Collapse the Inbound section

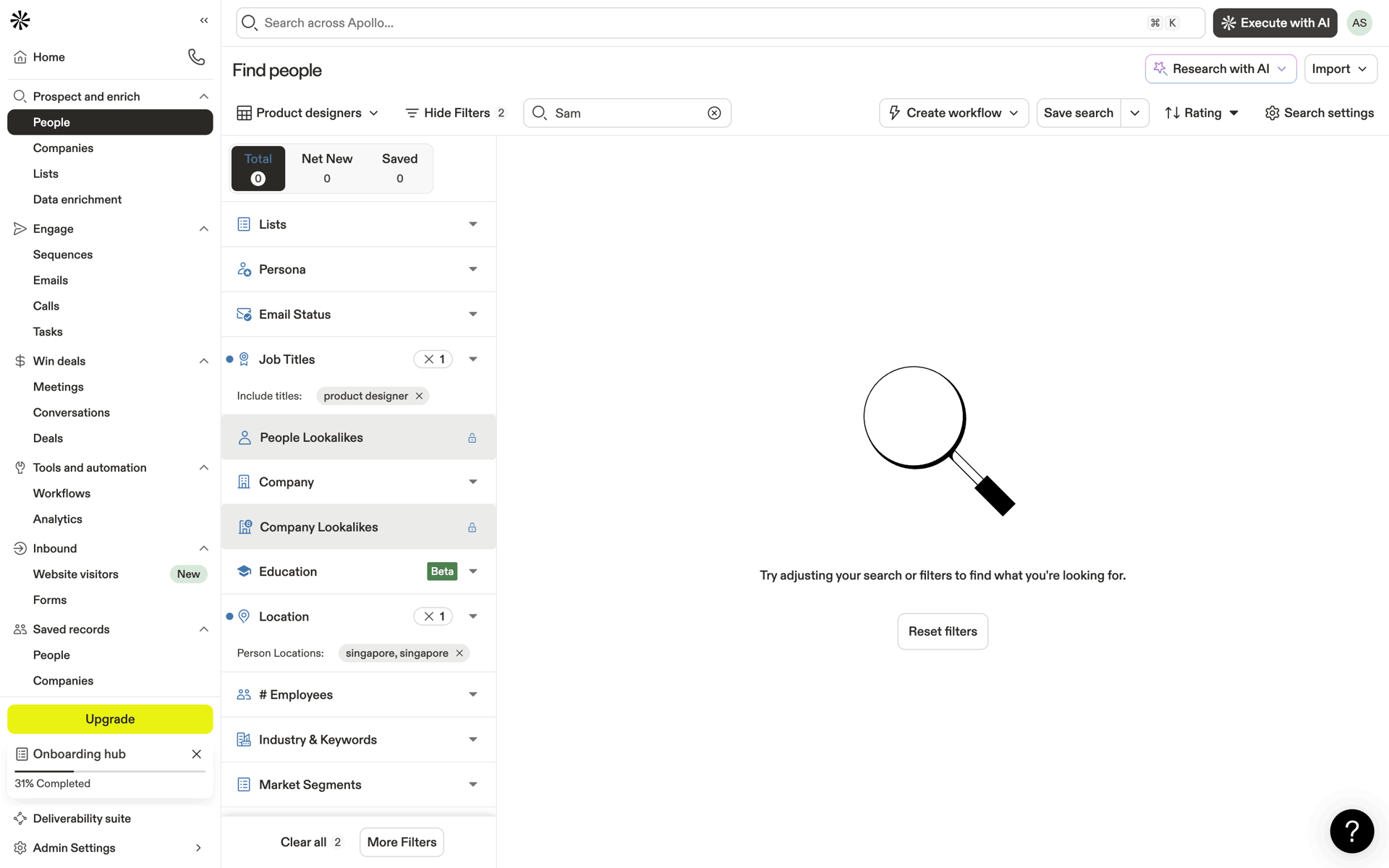click(x=204, y=548)
